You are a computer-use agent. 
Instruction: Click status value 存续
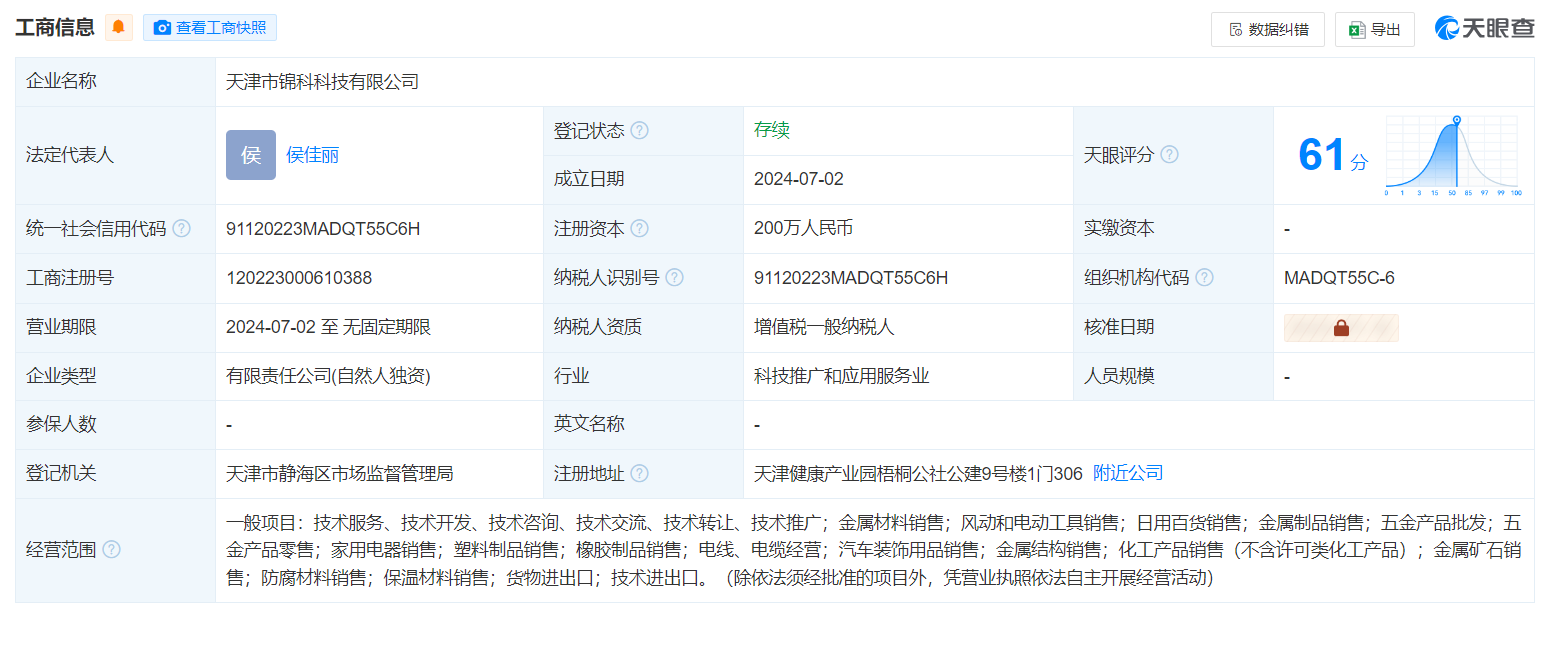click(x=772, y=131)
